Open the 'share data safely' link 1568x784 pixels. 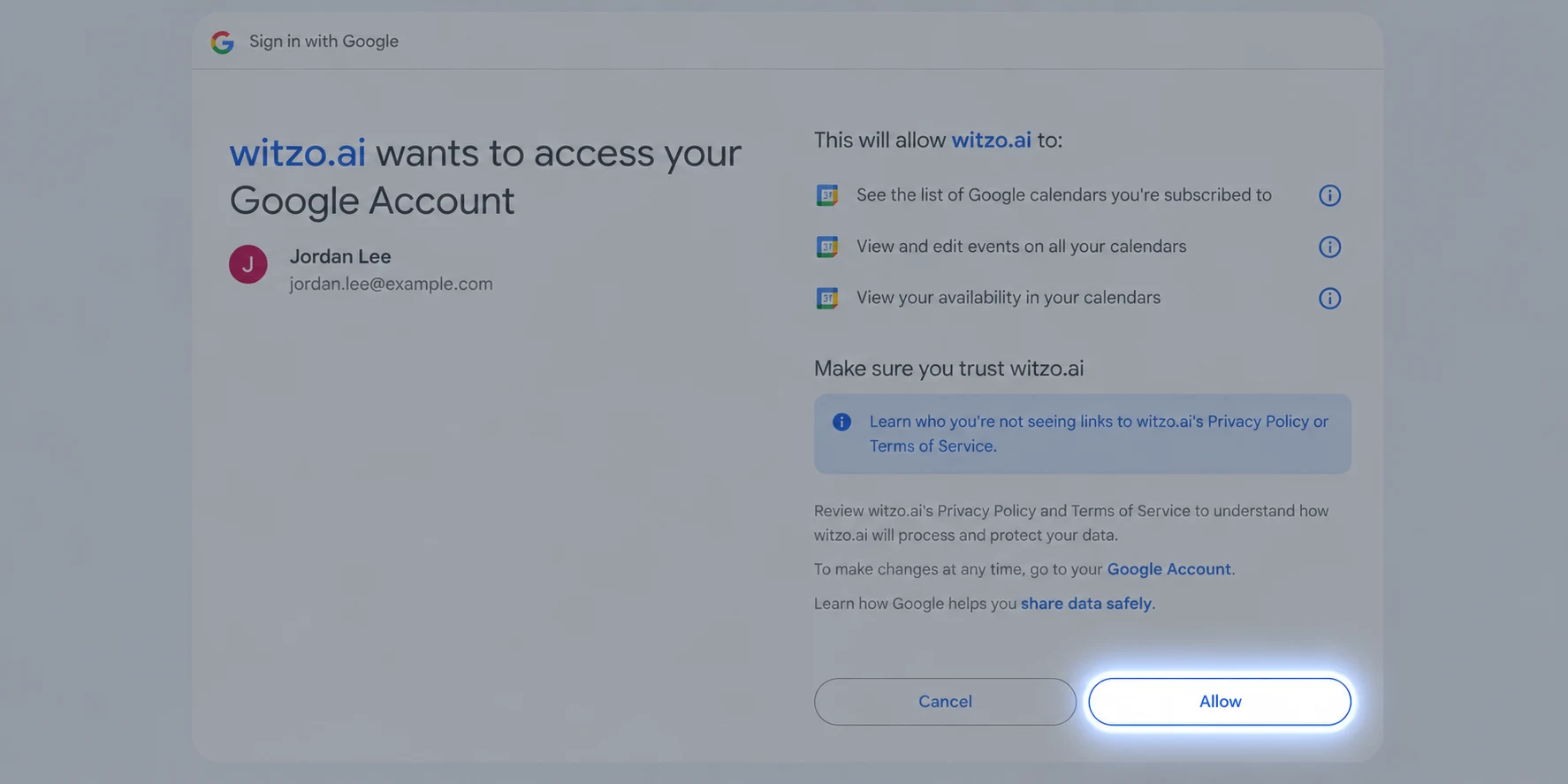tap(1085, 604)
